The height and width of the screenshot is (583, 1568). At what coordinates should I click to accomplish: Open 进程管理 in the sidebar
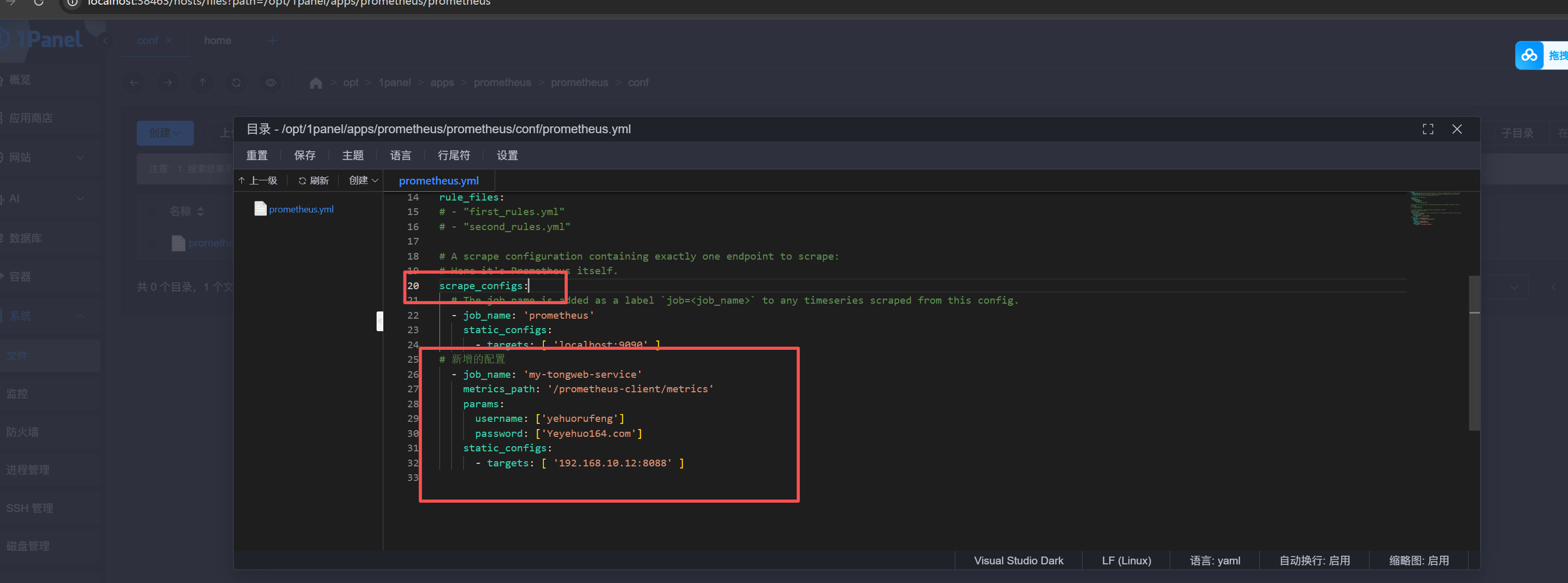tap(28, 470)
